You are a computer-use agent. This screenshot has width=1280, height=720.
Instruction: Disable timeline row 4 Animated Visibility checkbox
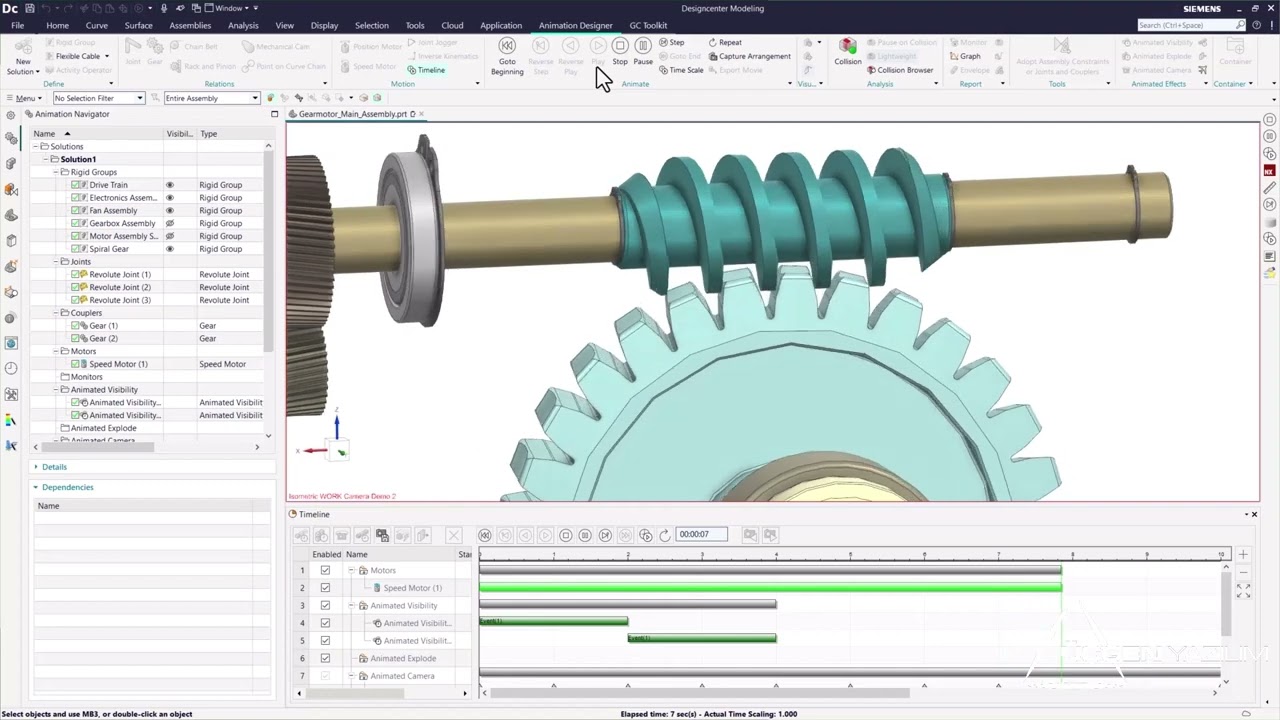coord(325,623)
